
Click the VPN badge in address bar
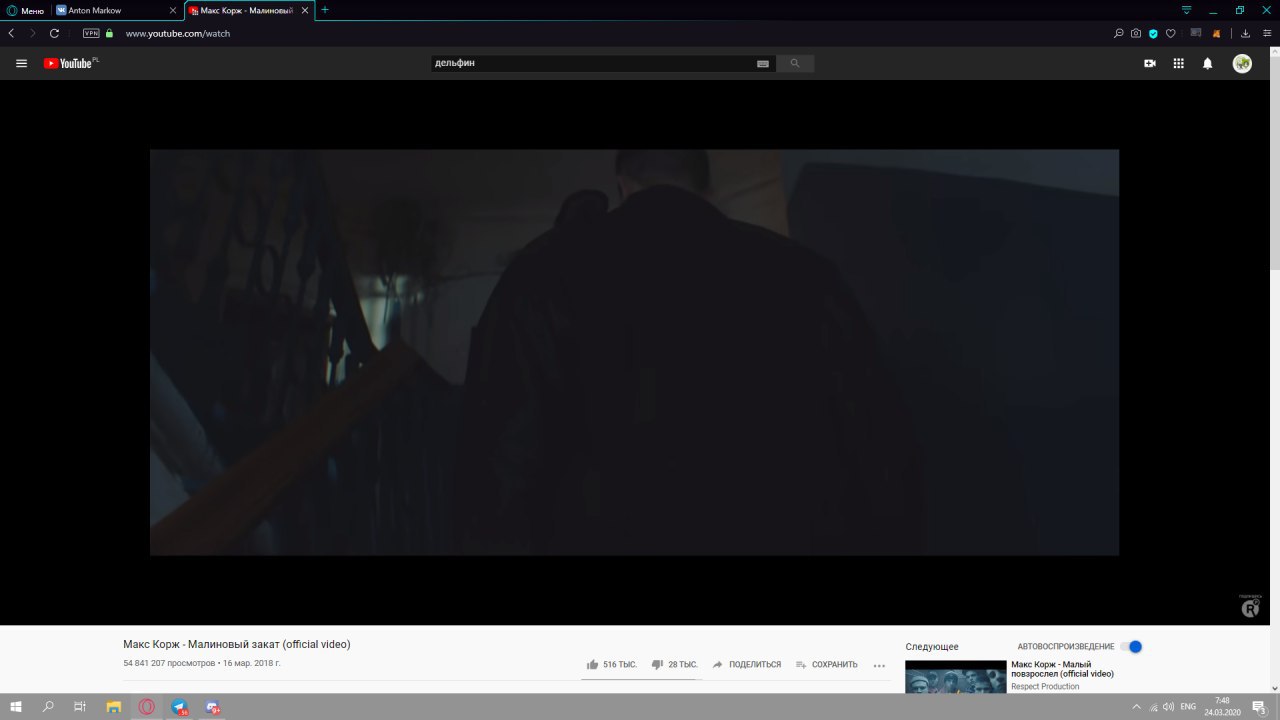coord(91,33)
